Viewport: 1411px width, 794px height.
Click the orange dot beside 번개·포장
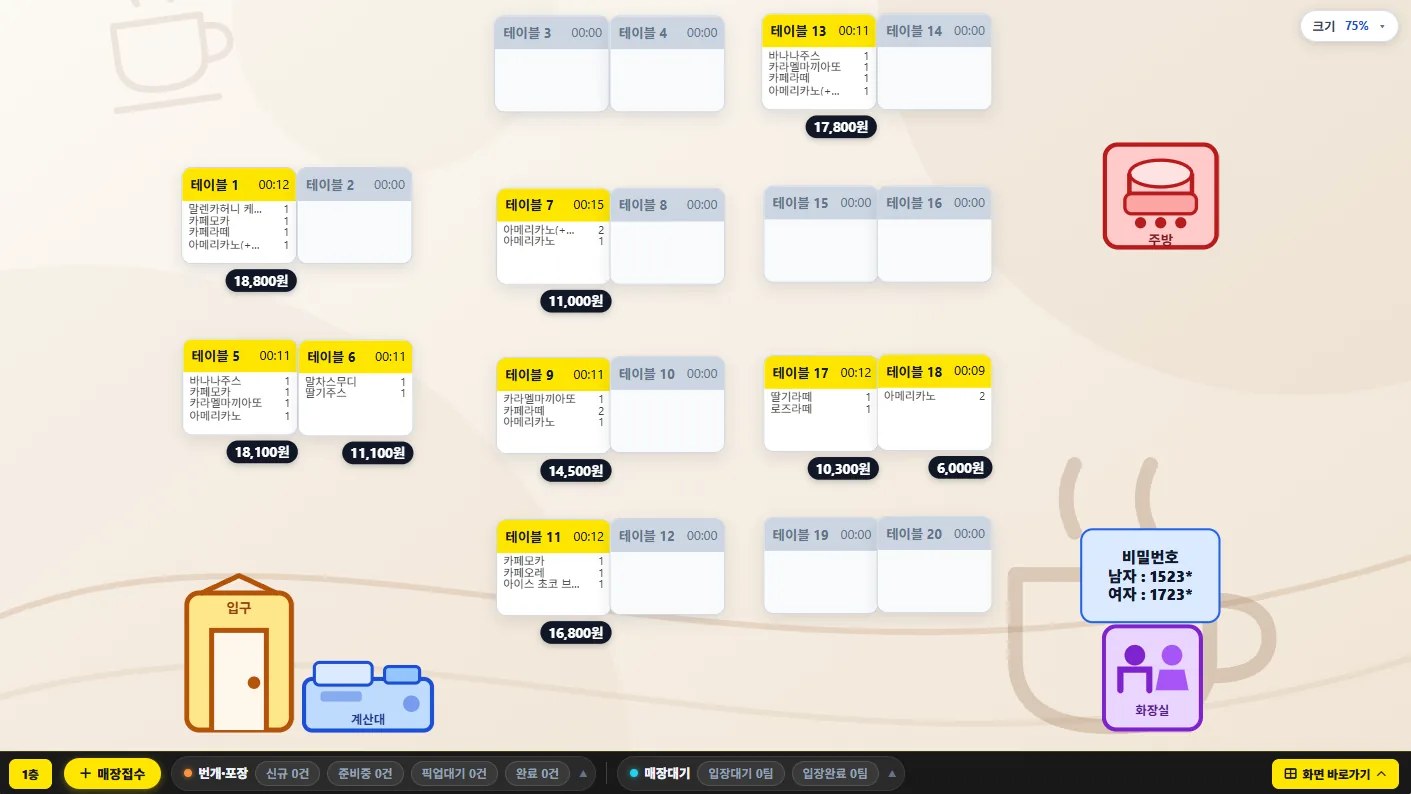tap(188, 773)
